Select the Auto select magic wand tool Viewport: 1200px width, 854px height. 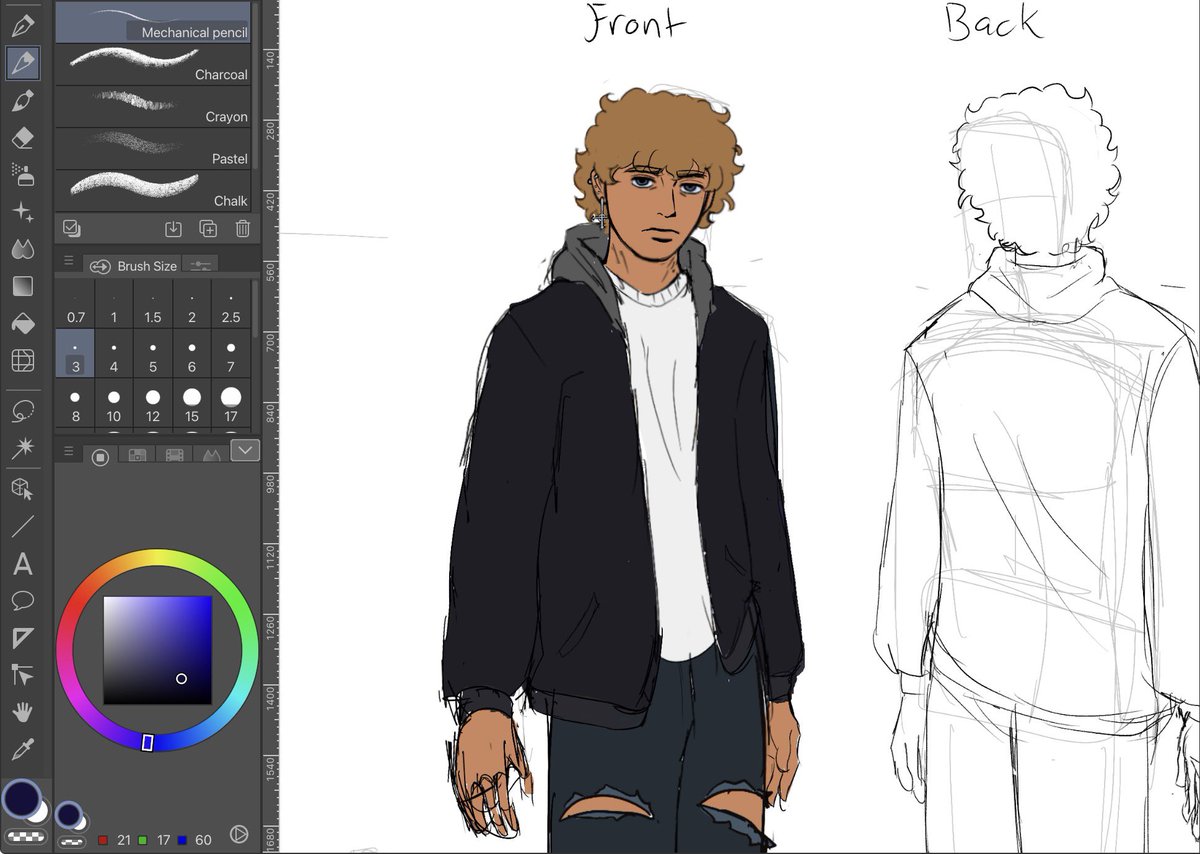tap(22, 449)
